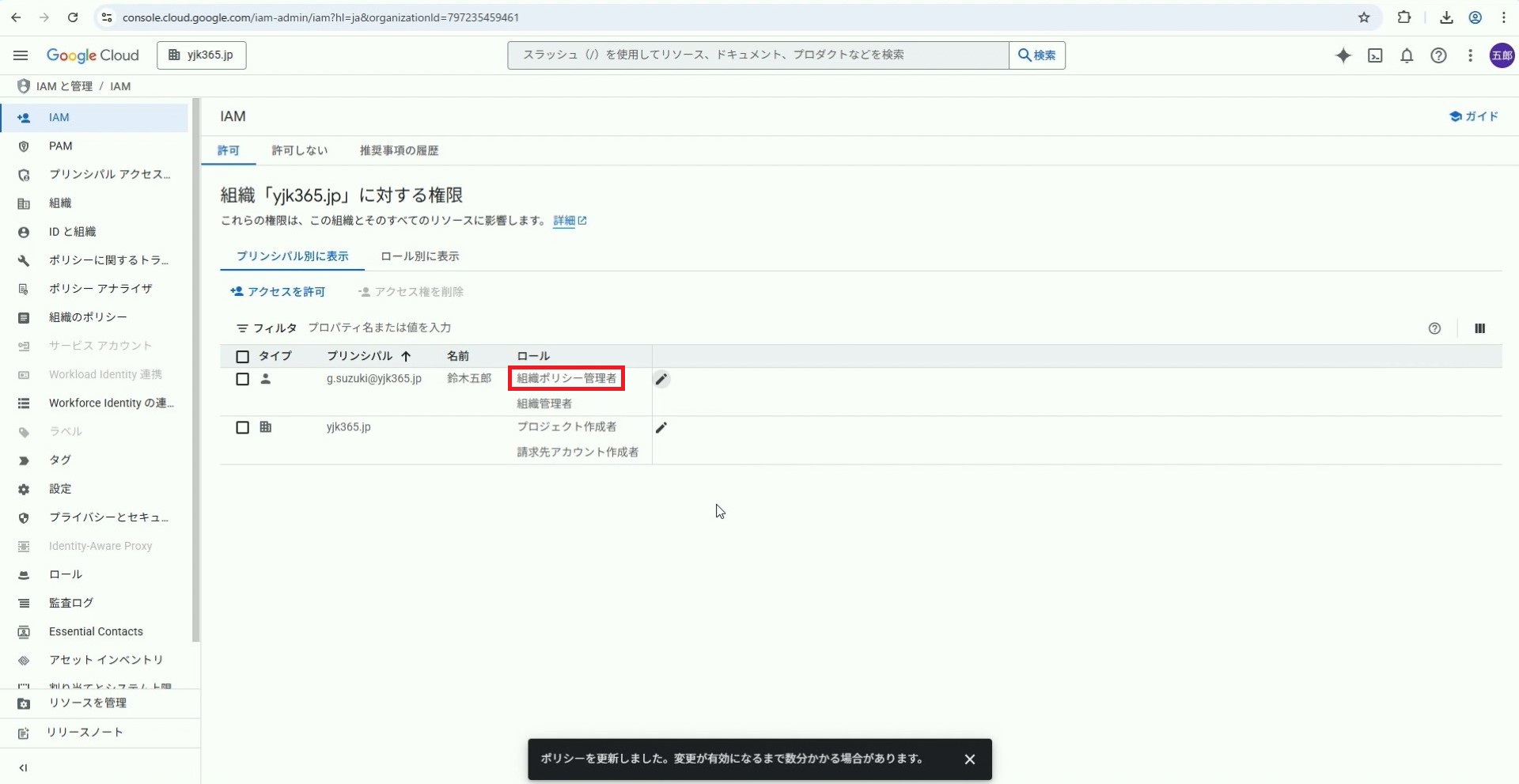The width and height of the screenshot is (1519, 784).
Task: Toggle the select-all checkbox in table header
Action: click(243, 357)
